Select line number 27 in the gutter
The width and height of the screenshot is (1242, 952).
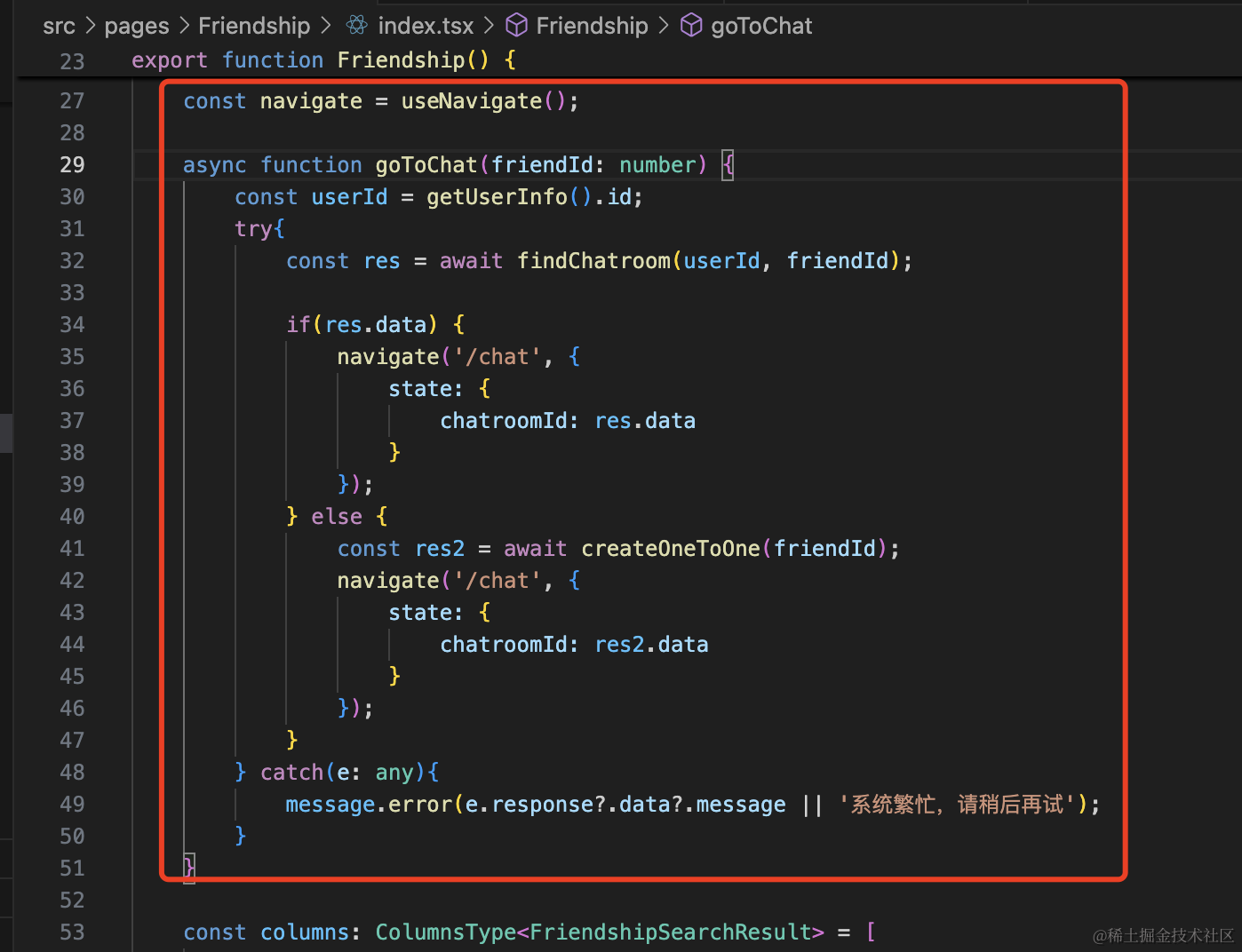(72, 101)
